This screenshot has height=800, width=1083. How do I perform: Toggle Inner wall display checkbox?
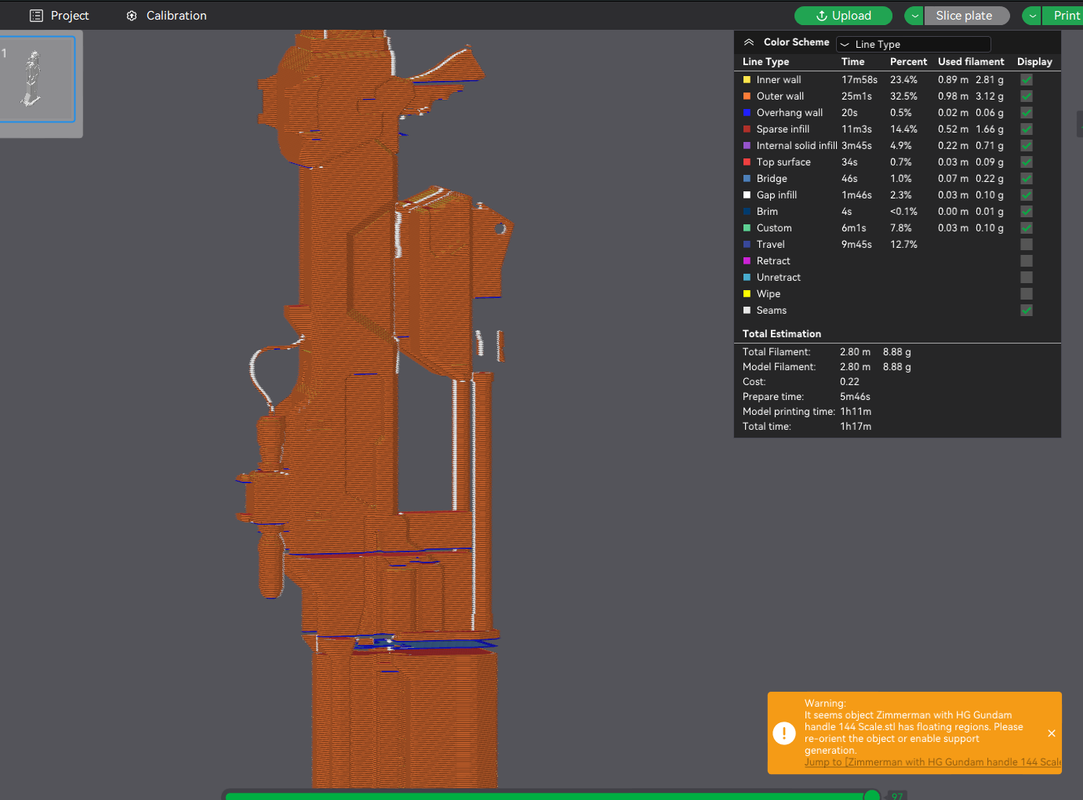pyautogui.click(x=1026, y=79)
